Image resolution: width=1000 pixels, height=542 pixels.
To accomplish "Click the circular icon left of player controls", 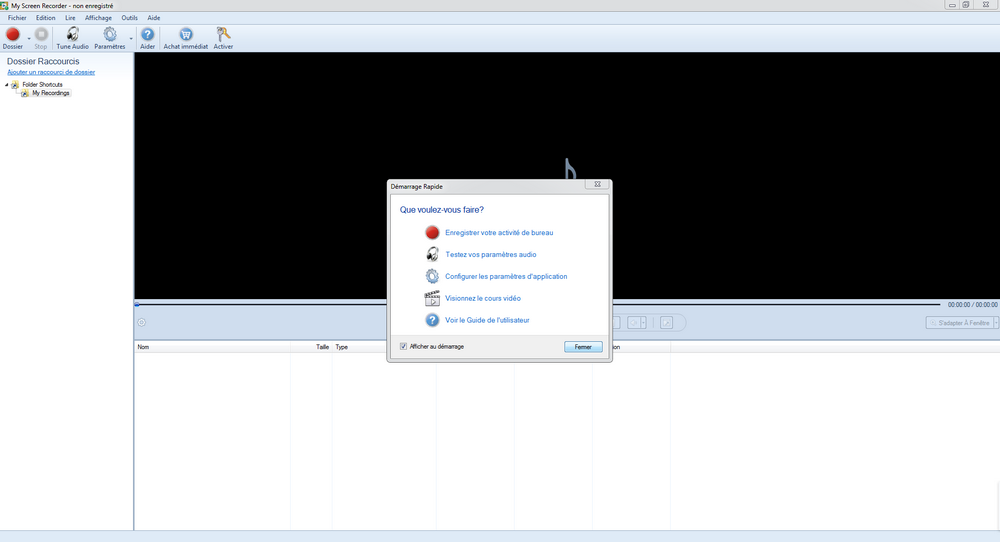I will coord(142,323).
